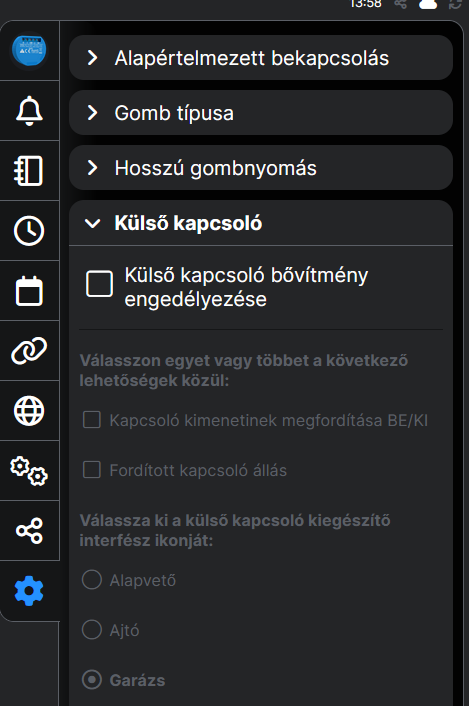469x706 pixels.
Task: Check Kapcsoló kimenetinek megfordítása BE/KI
Action: 92,420
